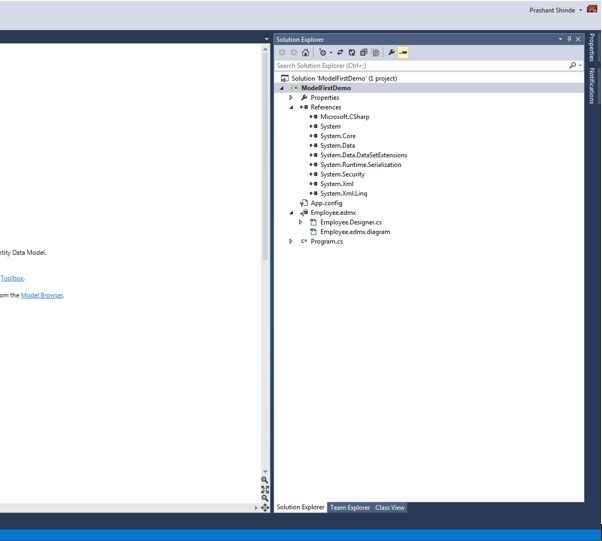
Task: Open Properties via wrench toolbar icon
Action: pyautogui.click(x=391, y=52)
